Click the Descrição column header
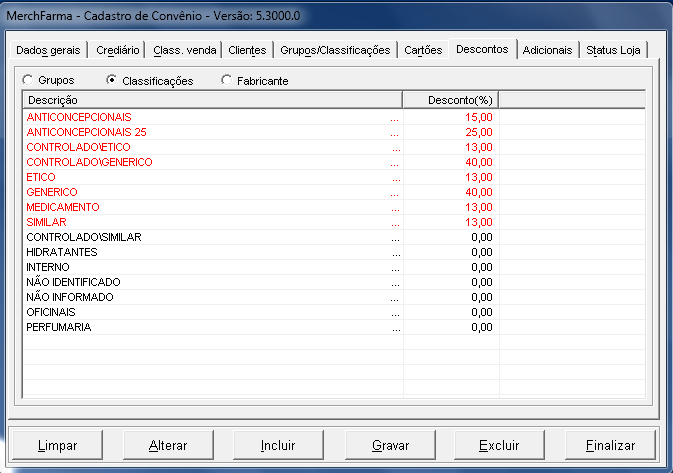673x473 pixels. pos(211,100)
